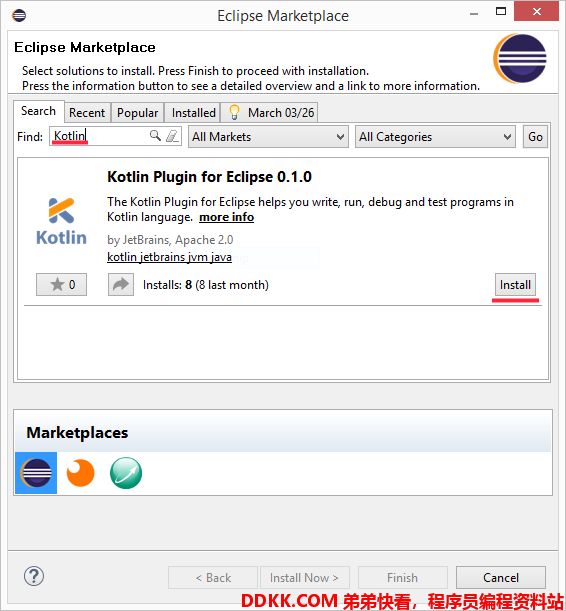The image size is (566, 611).
Task: Open the All Markets dropdown
Action: coord(268,137)
